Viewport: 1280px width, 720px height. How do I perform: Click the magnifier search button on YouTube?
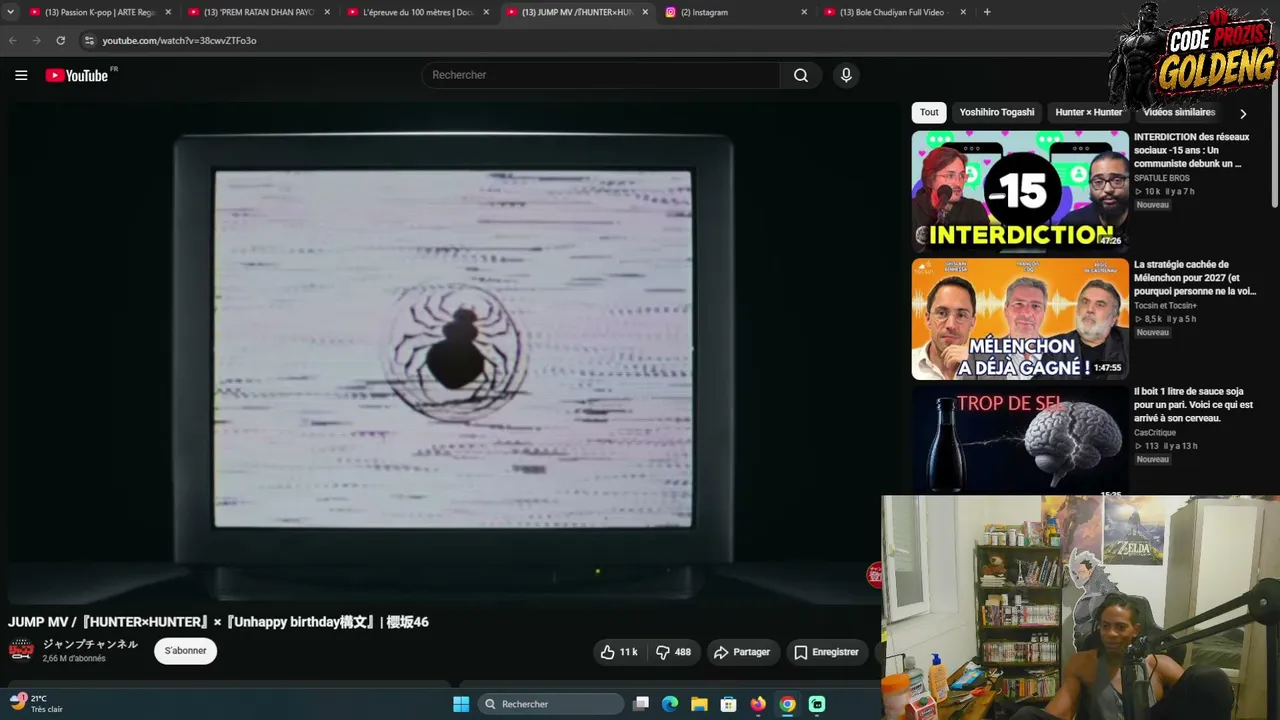801,75
